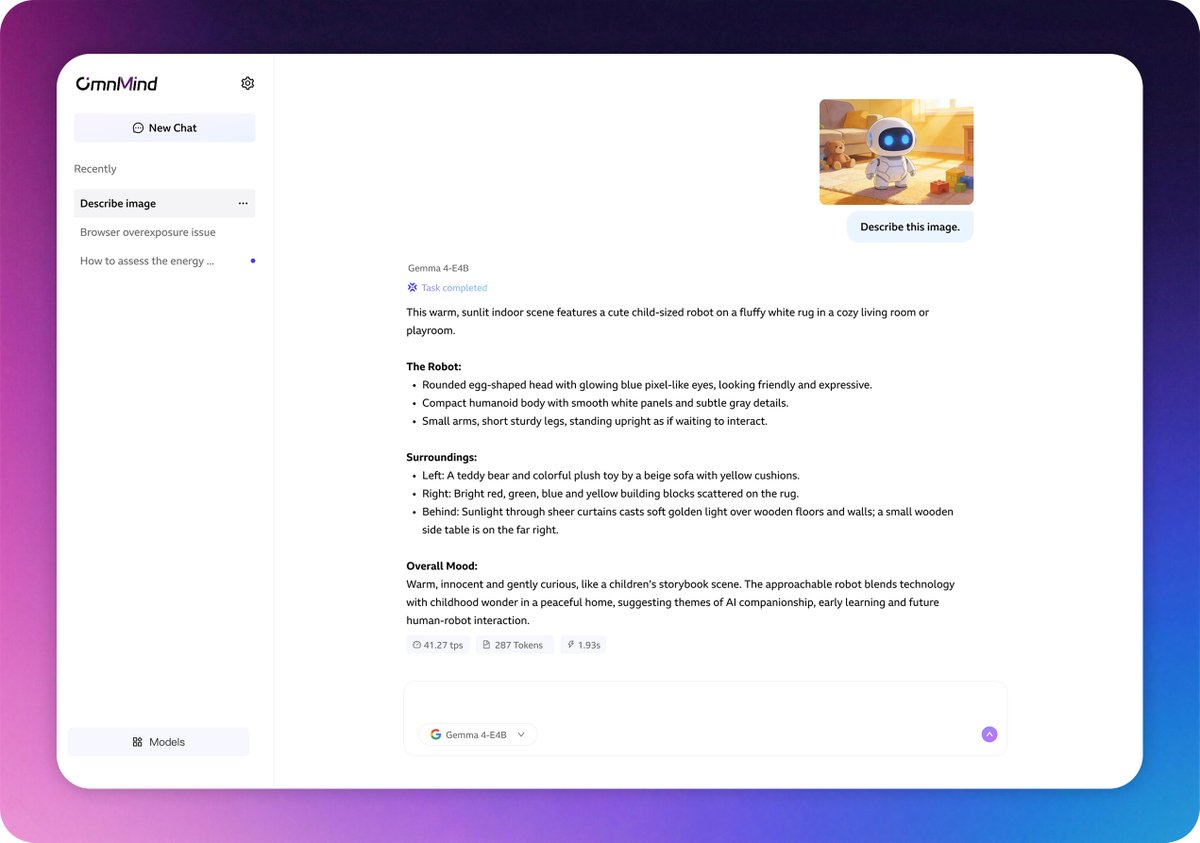Viewport: 1200px width, 843px height.
Task: Click the 41.27 tps speed stat
Action: click(438, 645)
